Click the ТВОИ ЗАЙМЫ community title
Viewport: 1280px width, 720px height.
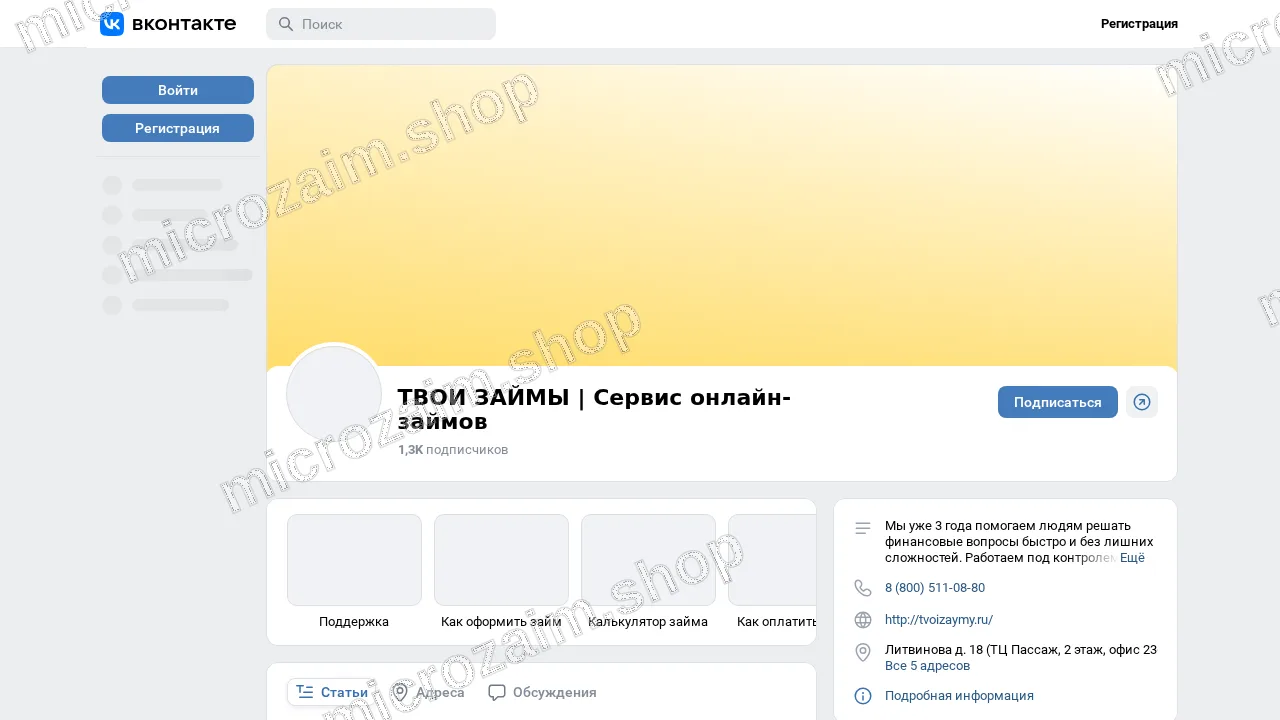(594, 409)
